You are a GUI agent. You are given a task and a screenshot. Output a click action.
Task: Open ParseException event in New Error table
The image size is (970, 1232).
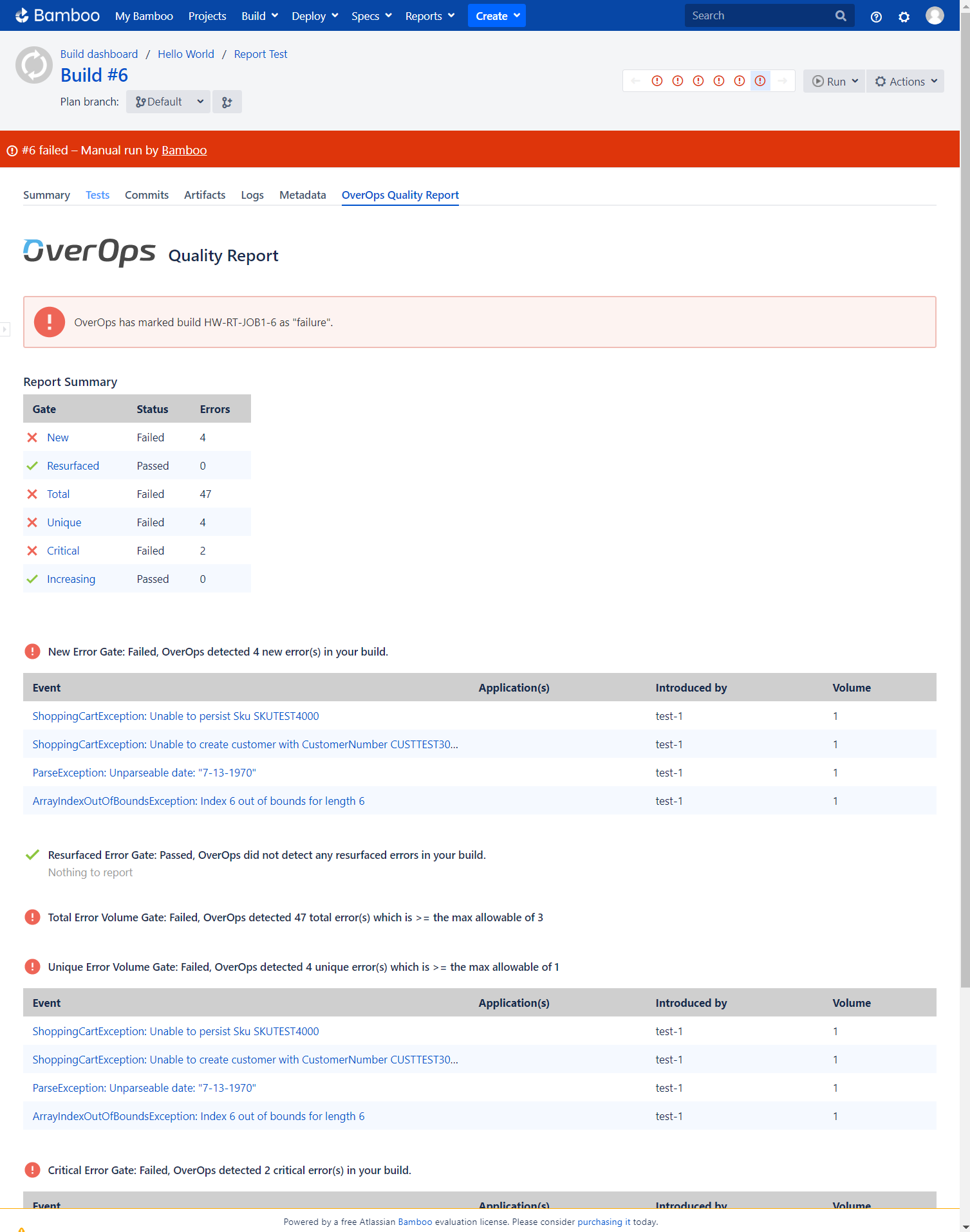point(144,773)
